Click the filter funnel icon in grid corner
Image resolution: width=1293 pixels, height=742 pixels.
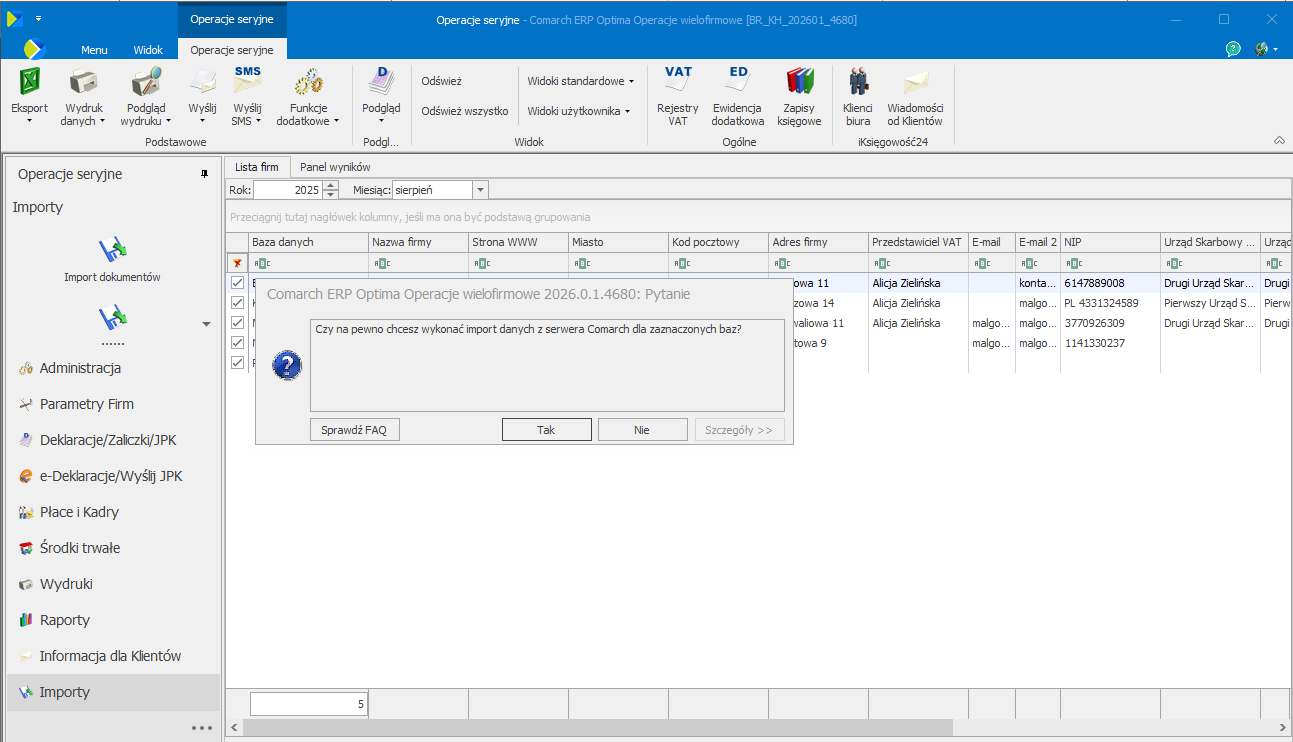point(237,263)
